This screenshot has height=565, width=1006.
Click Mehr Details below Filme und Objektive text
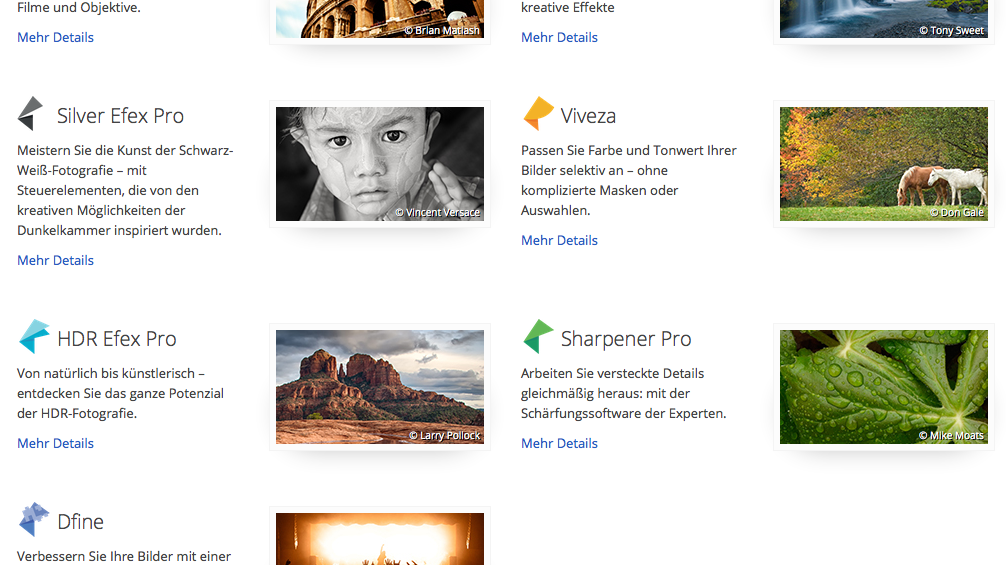click(x=55, y=37)
